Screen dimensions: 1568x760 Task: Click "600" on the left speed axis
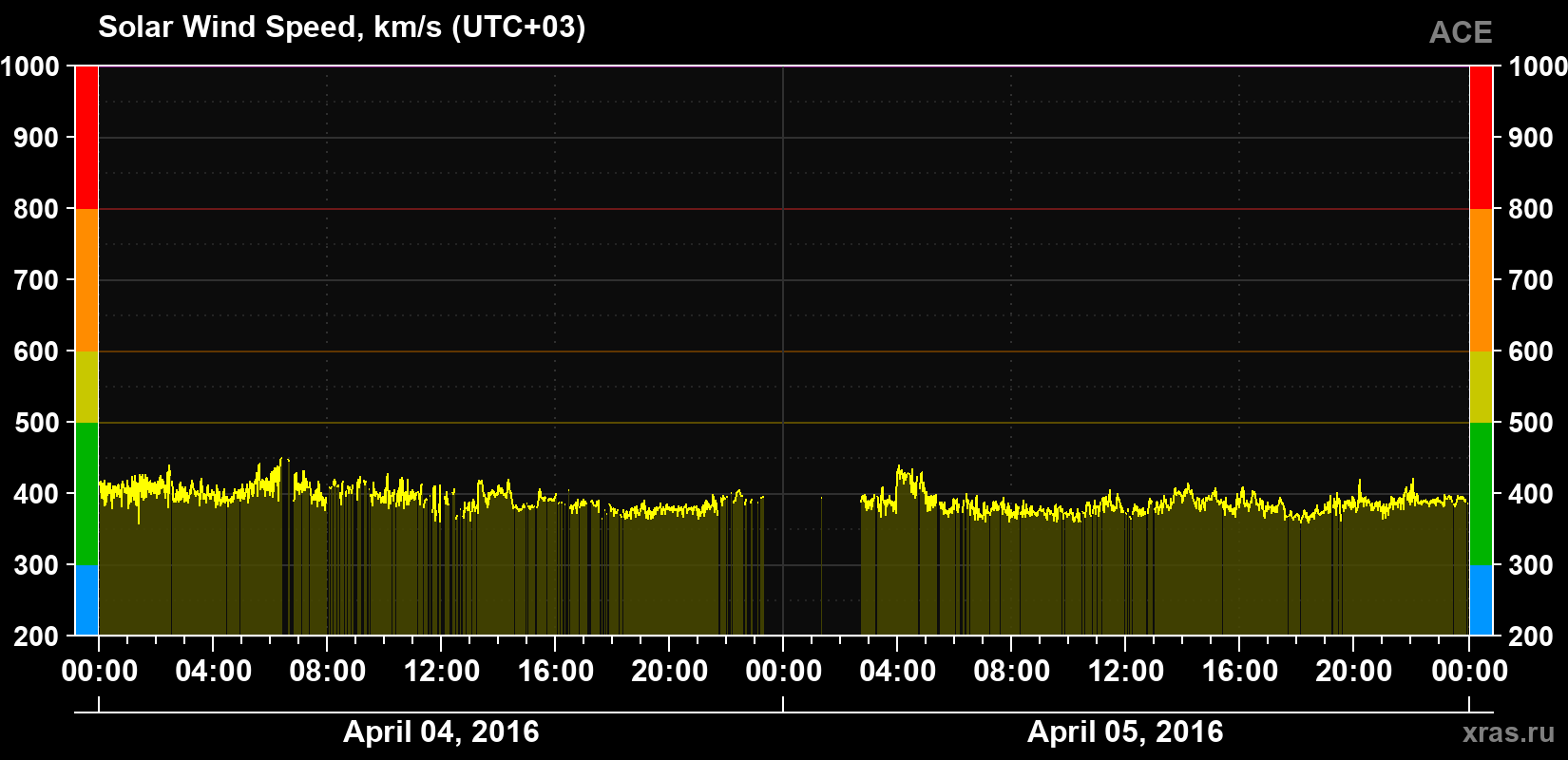point(37,351)
